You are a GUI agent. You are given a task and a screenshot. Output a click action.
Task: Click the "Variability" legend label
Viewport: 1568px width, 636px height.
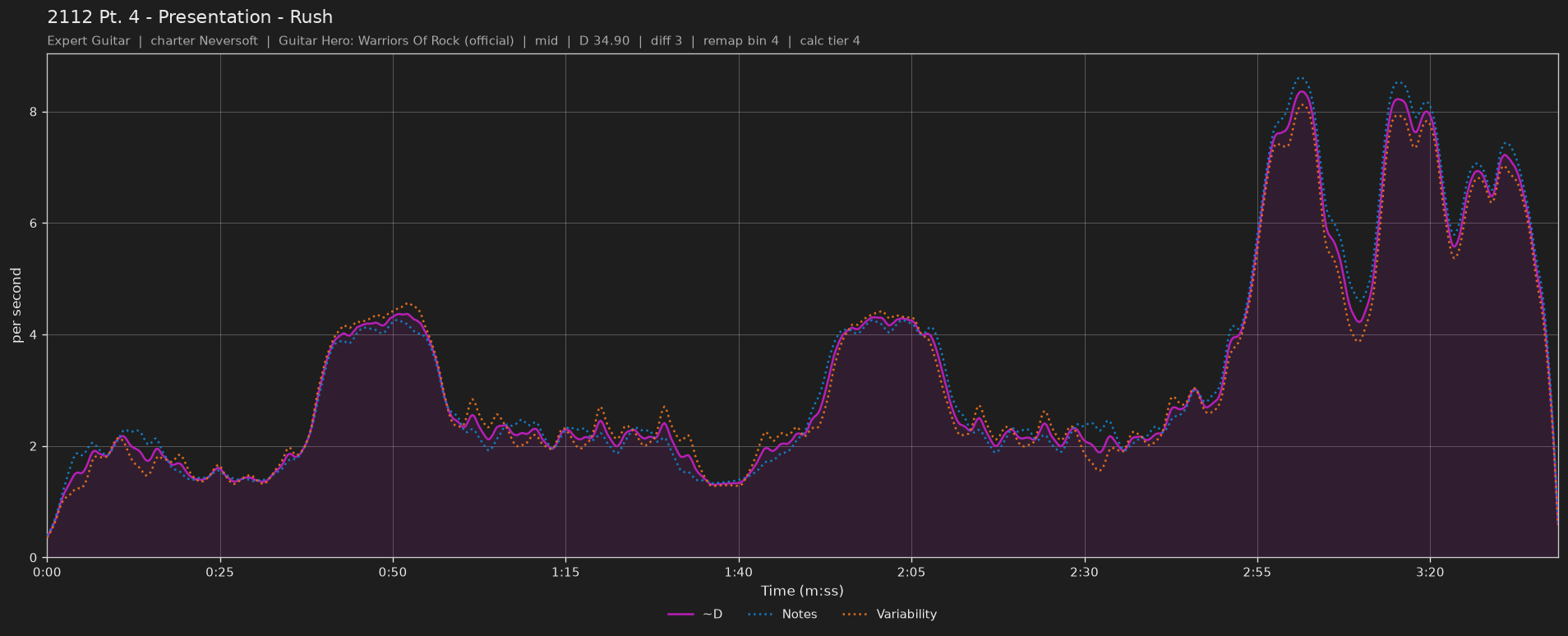(x=906, y=615)
